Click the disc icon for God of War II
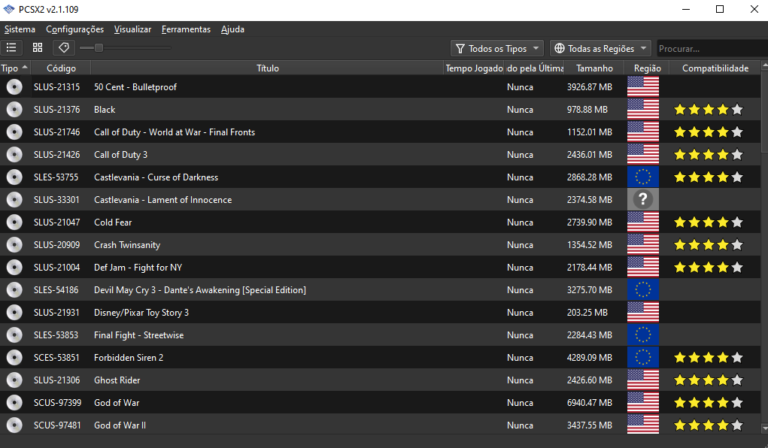Viewport: 768px width, 448px height. pyautogui.click(x=14, y=425)
